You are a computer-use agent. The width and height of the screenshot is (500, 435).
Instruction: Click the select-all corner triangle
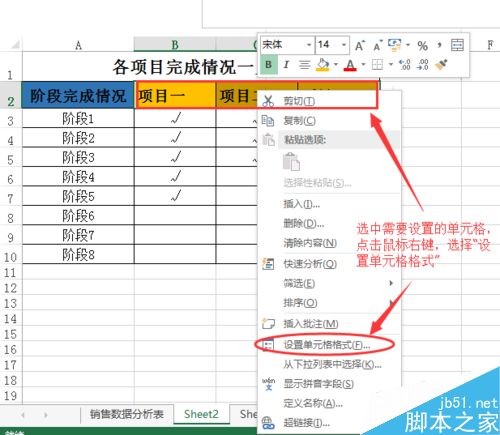point(15,45)
